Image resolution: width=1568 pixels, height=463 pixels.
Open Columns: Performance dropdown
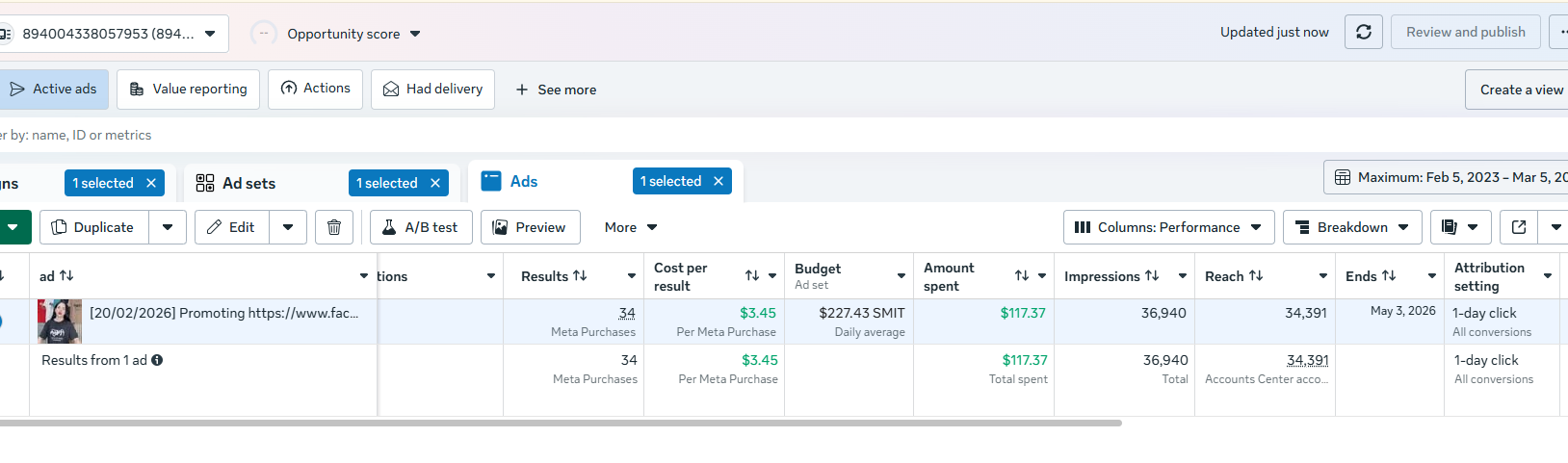click(1168, 227)
